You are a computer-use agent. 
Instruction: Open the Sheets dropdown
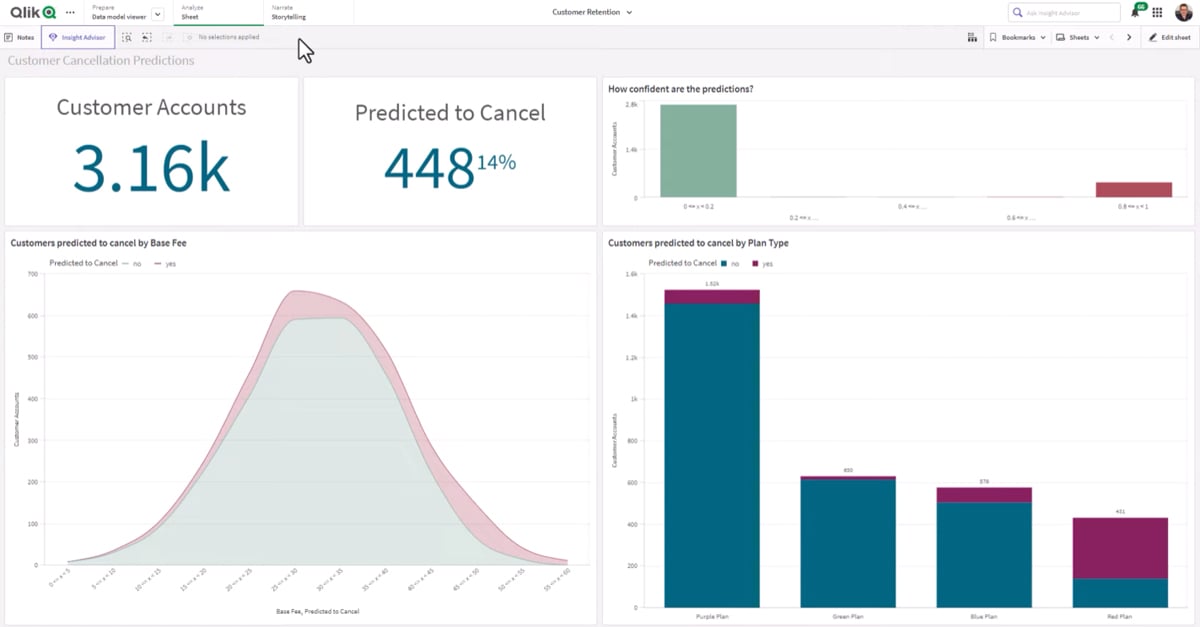click(x=1080, y=37)
